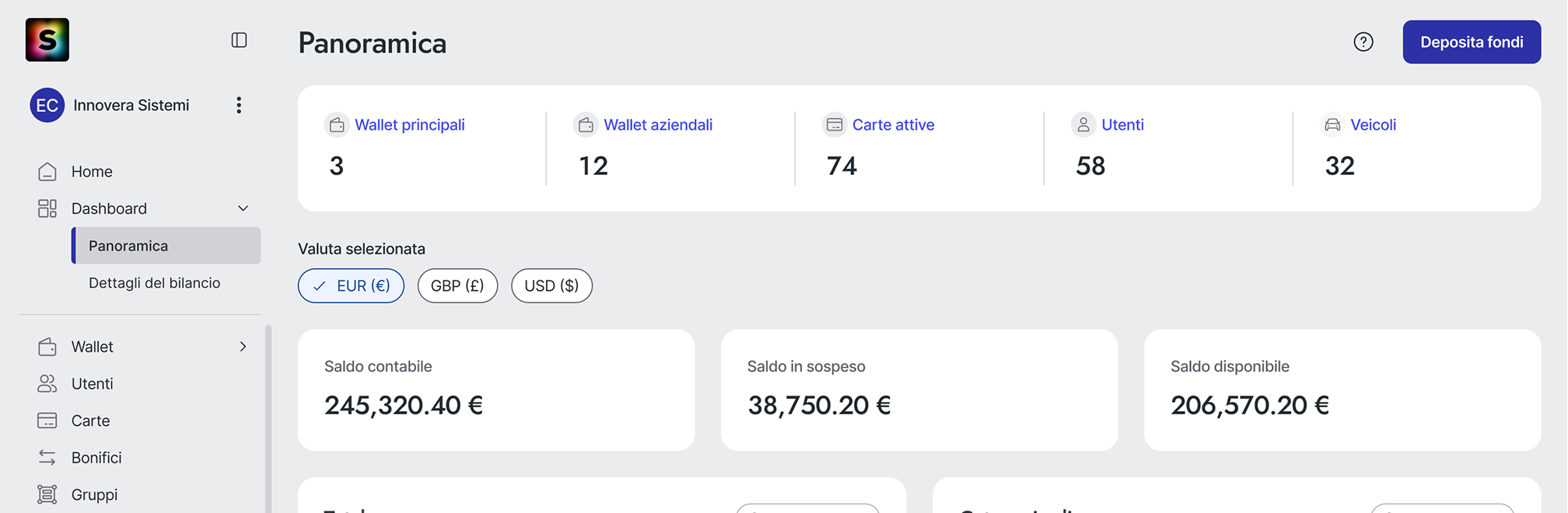This screenshot has width=1568, height=513.
Task: Click the Gruppi sidebar icon
Action: tap(47, 494)
